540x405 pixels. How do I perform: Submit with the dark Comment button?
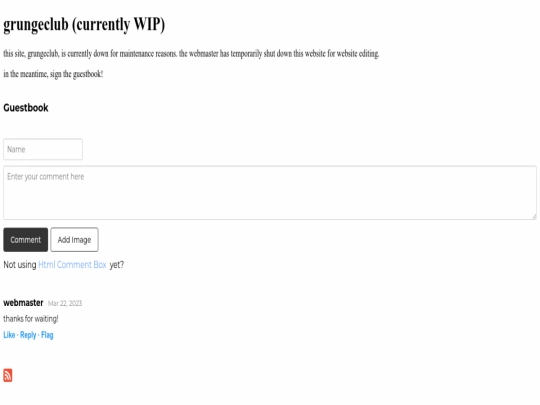click(26, 240)
